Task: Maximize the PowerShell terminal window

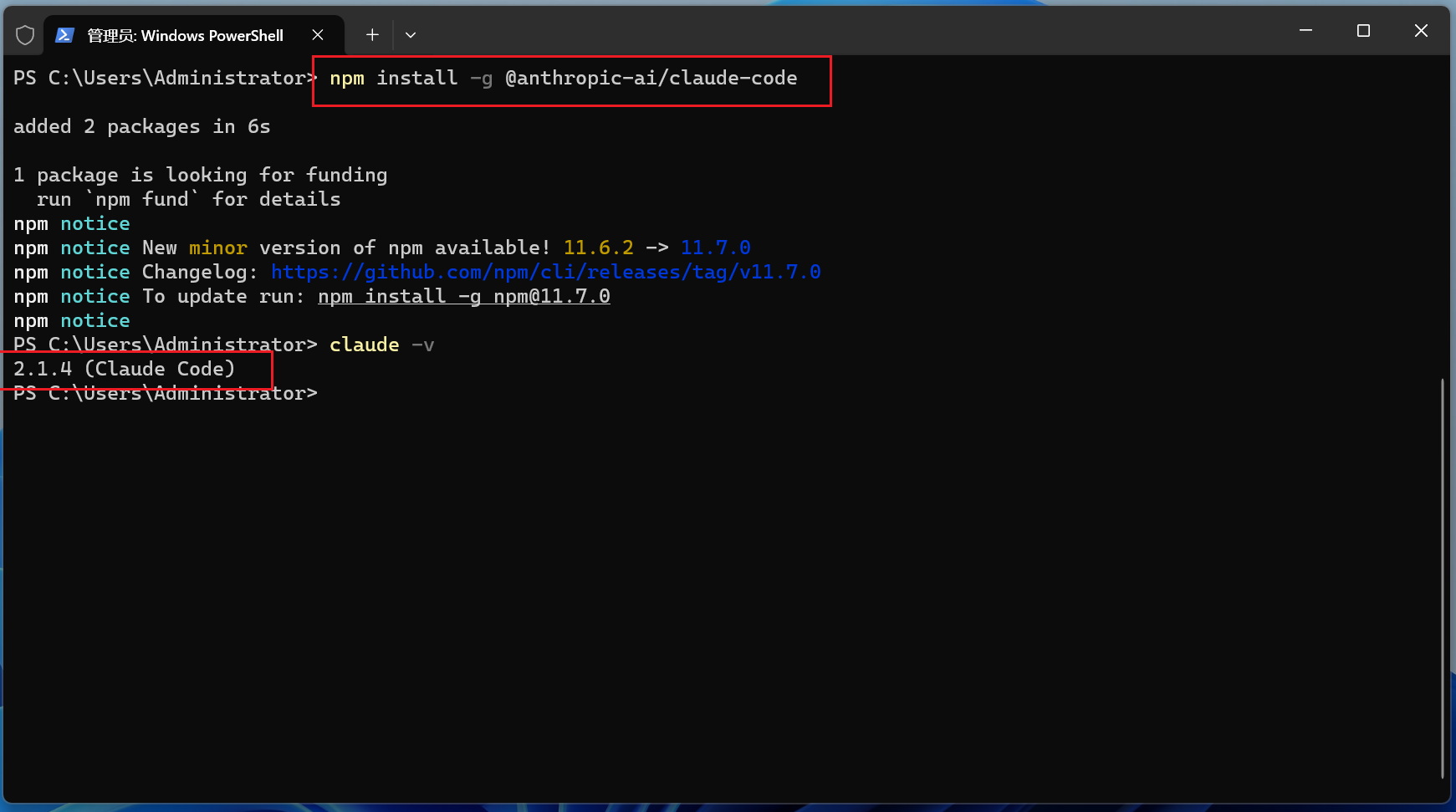Action: pos(1363,31)
